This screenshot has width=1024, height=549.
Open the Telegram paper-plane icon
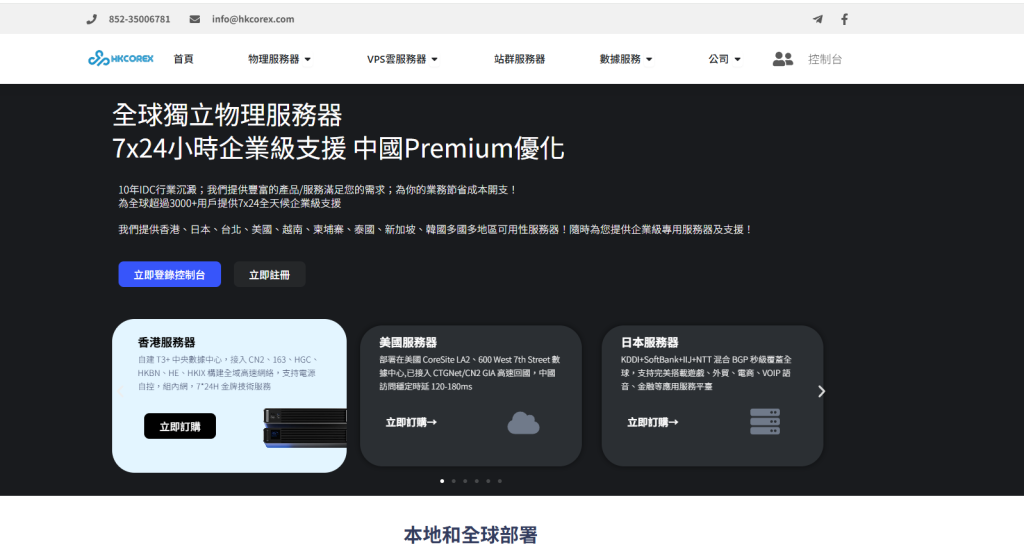[x=818, y=20]
